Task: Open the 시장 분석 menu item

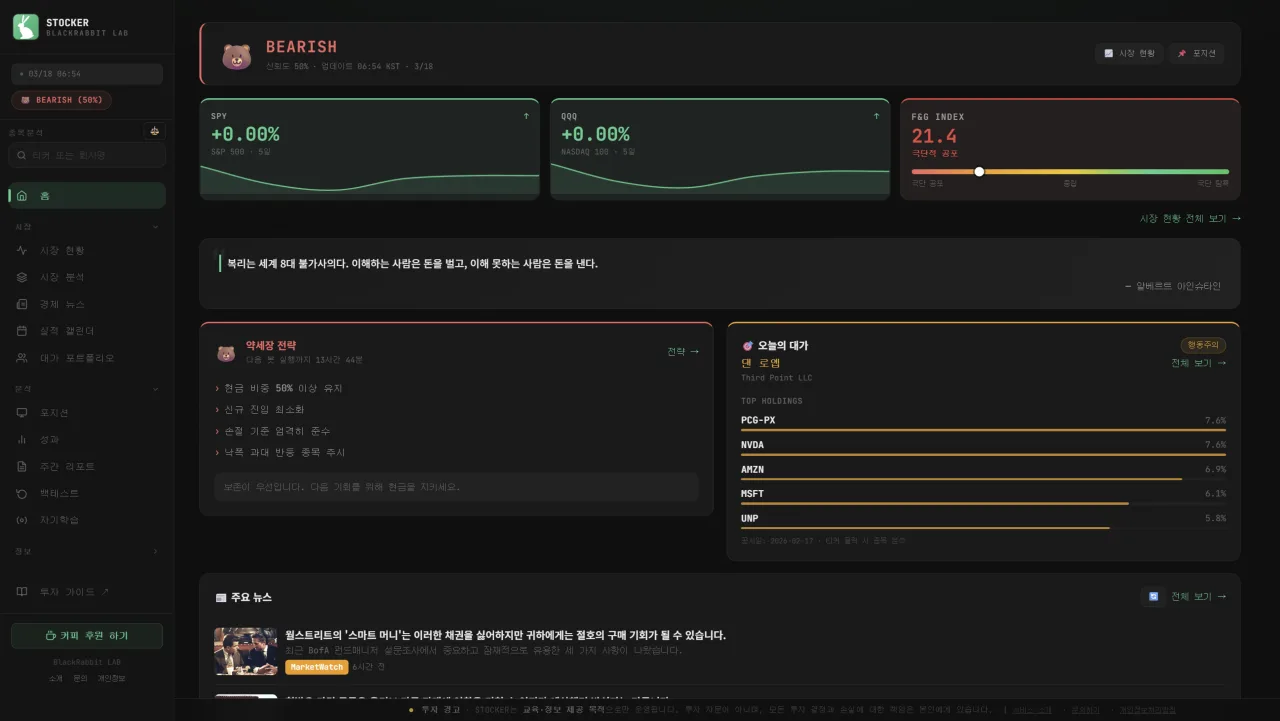Action: click(60, 277)
